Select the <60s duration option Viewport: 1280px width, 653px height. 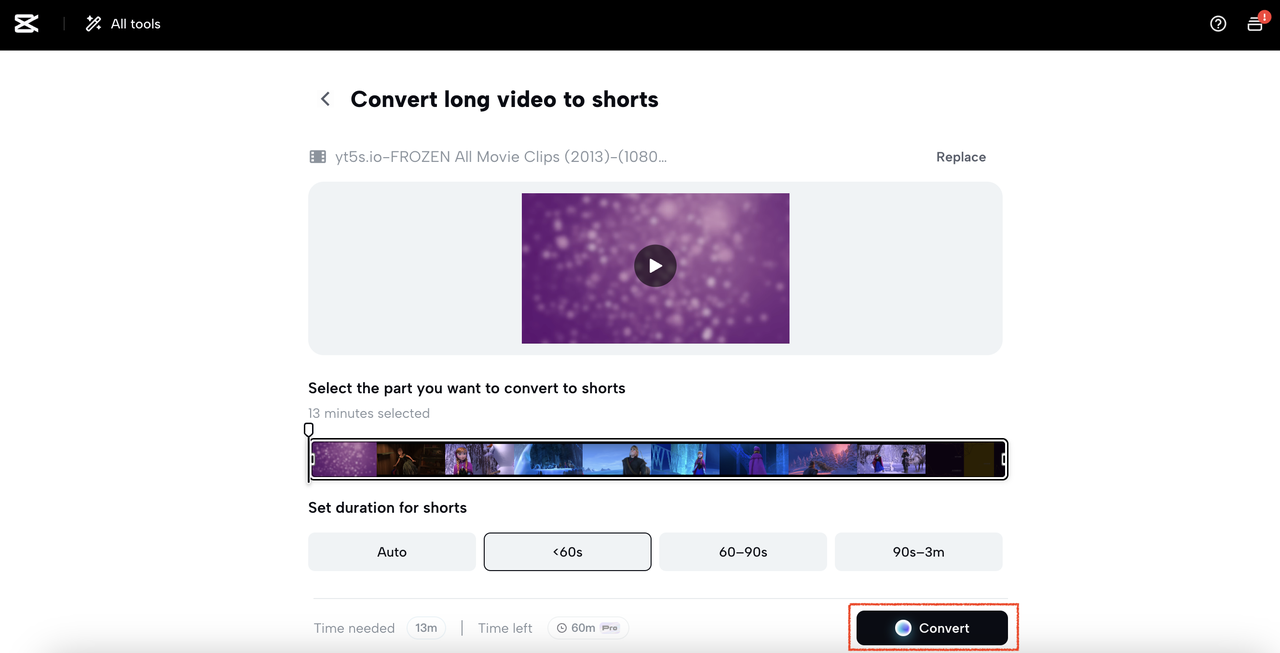coord(568,552)
